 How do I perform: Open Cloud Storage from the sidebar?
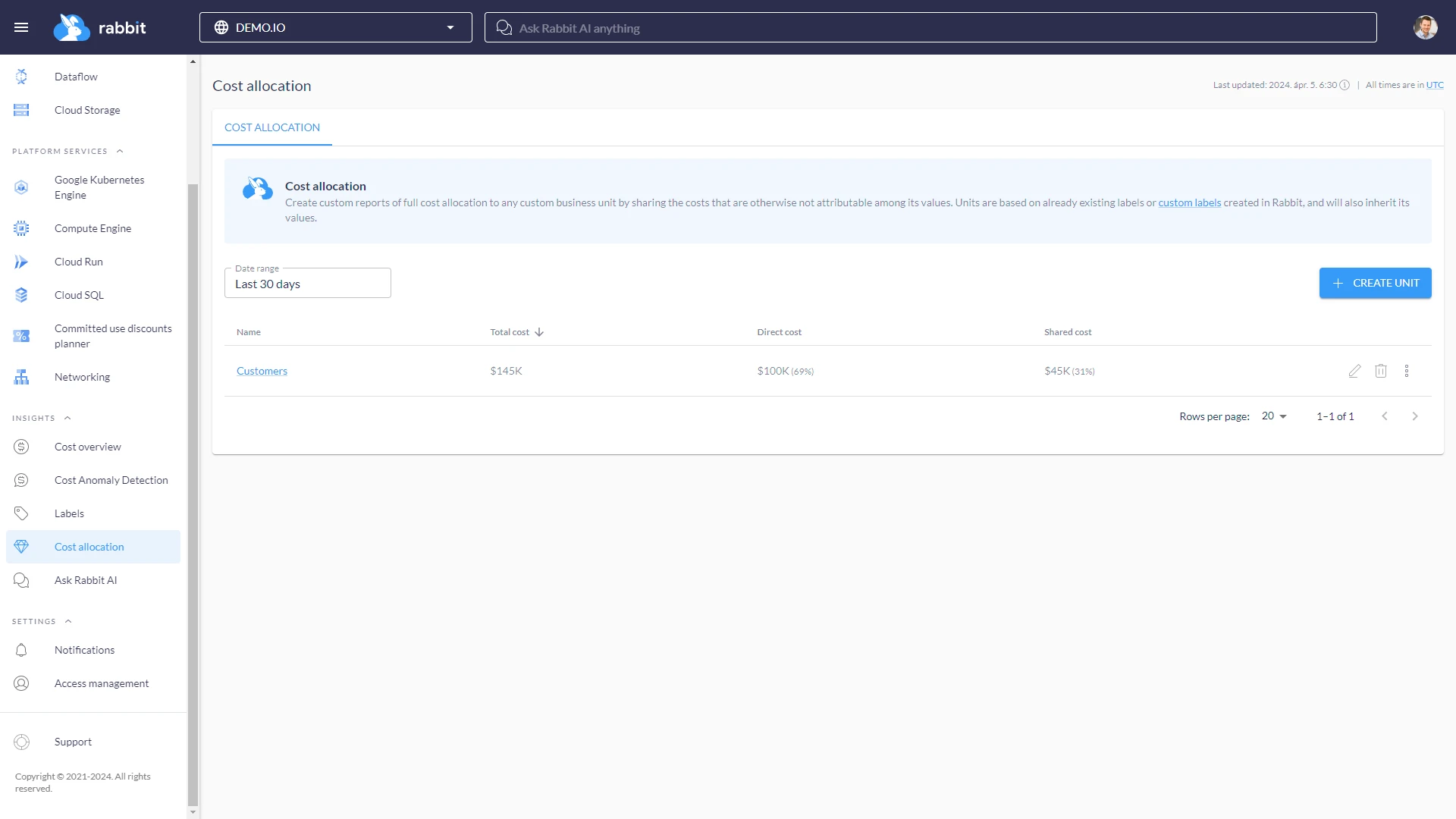tap(20, 110)
